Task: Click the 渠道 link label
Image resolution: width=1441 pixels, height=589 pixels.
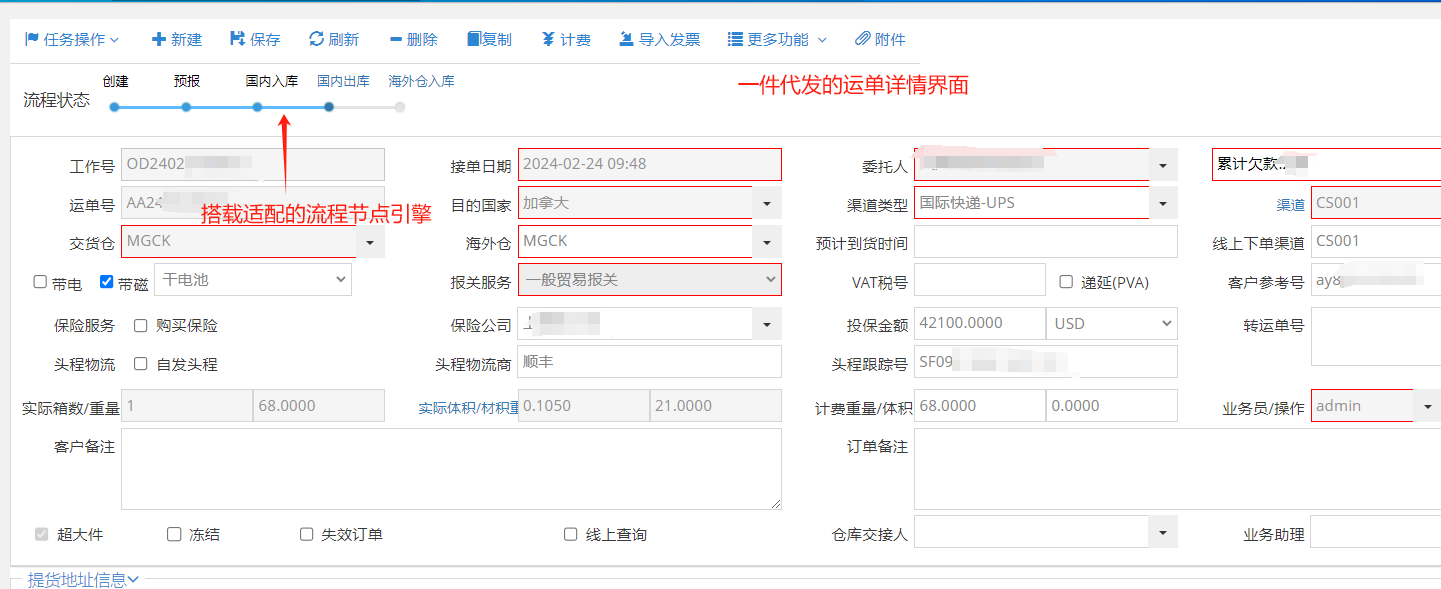Action: pyautogui.click(x=1290, y=205)
